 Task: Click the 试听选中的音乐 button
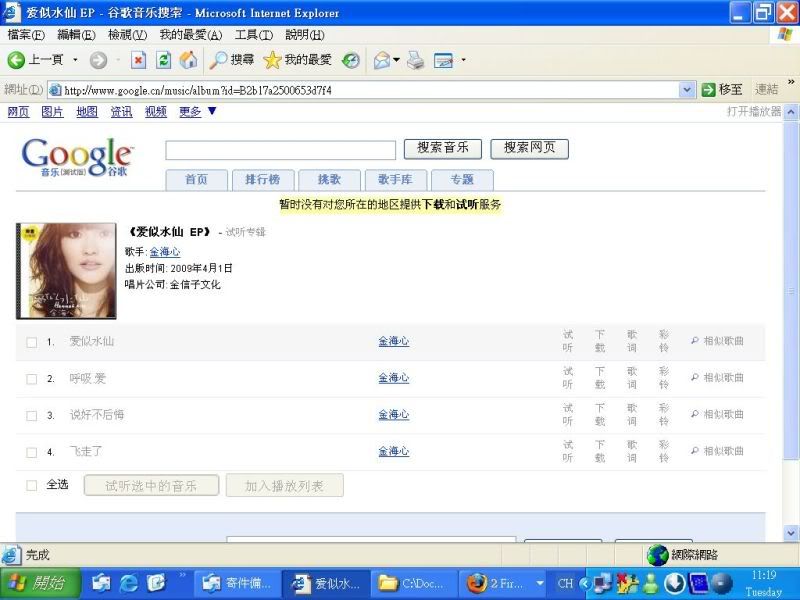click(x=152, y=485)
